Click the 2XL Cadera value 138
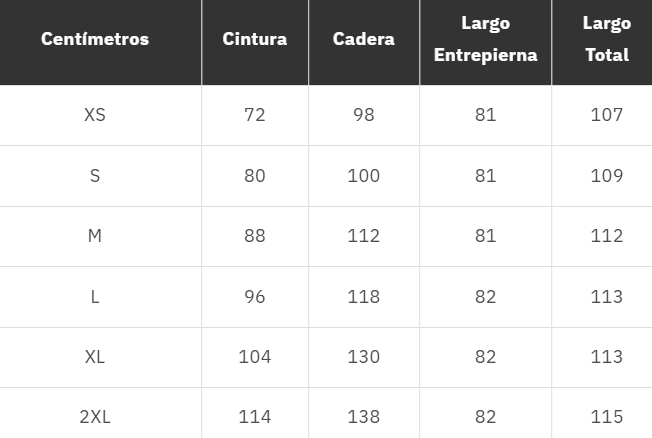The image size is (652, 438). [x=364, y=417]
